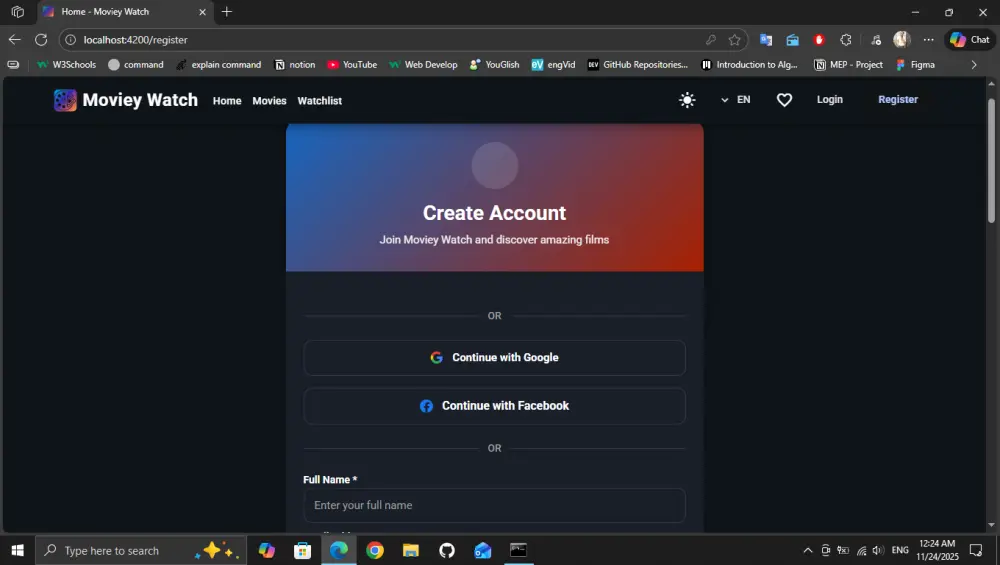Open the browser profile avatar
The image size is (1000, 565).
pyautogui.click(x=901, y=40)
